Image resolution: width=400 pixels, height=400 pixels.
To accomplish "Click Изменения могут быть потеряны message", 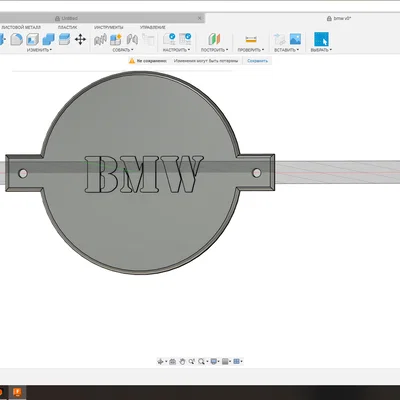I will pyautogui.click(x=206, y=61).
